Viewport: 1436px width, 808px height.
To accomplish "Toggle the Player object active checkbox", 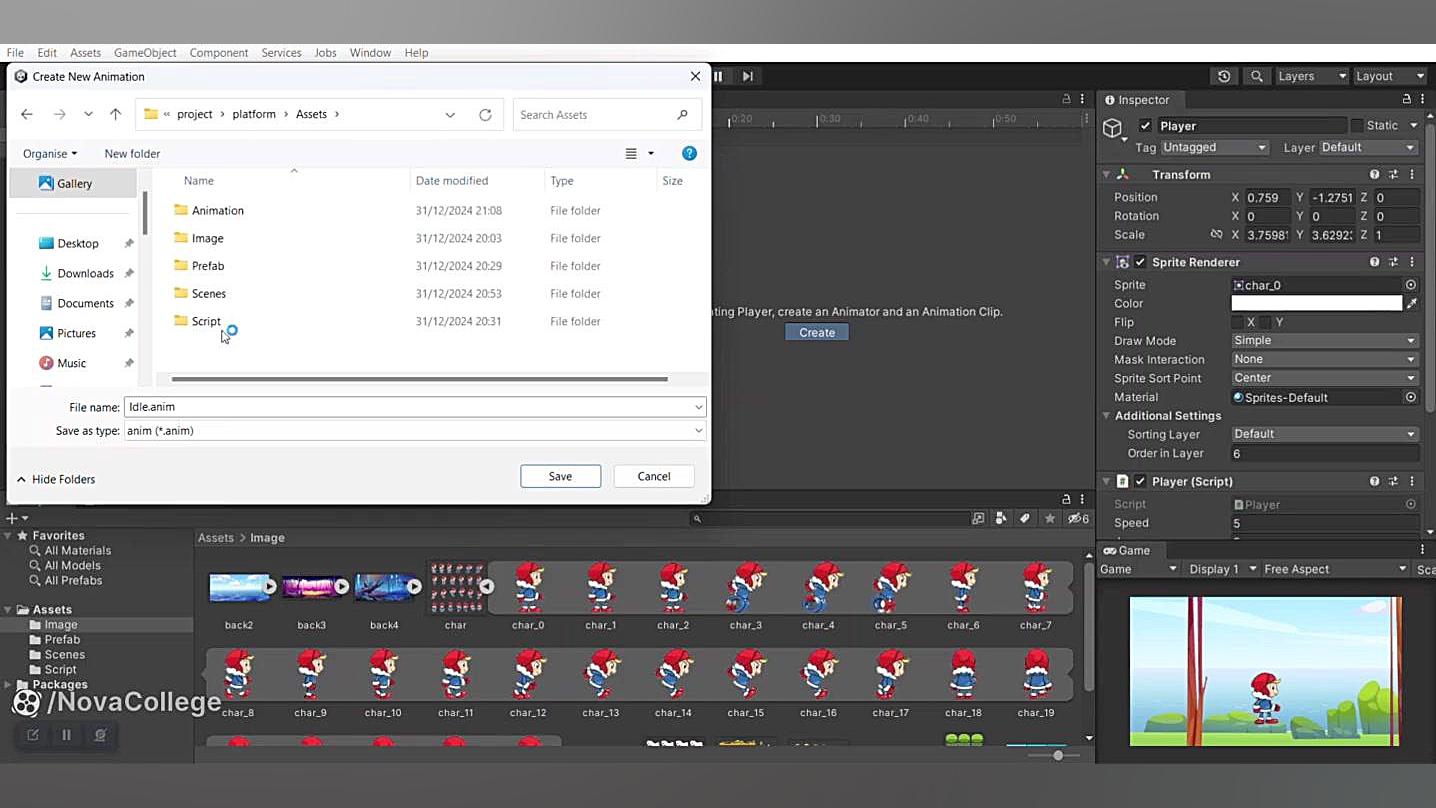I will [1145, 126].
